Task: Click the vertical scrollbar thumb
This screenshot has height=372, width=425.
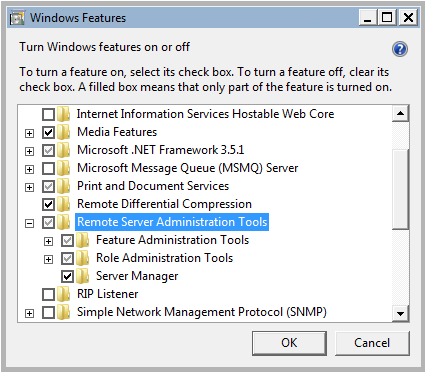Action: 400,189
